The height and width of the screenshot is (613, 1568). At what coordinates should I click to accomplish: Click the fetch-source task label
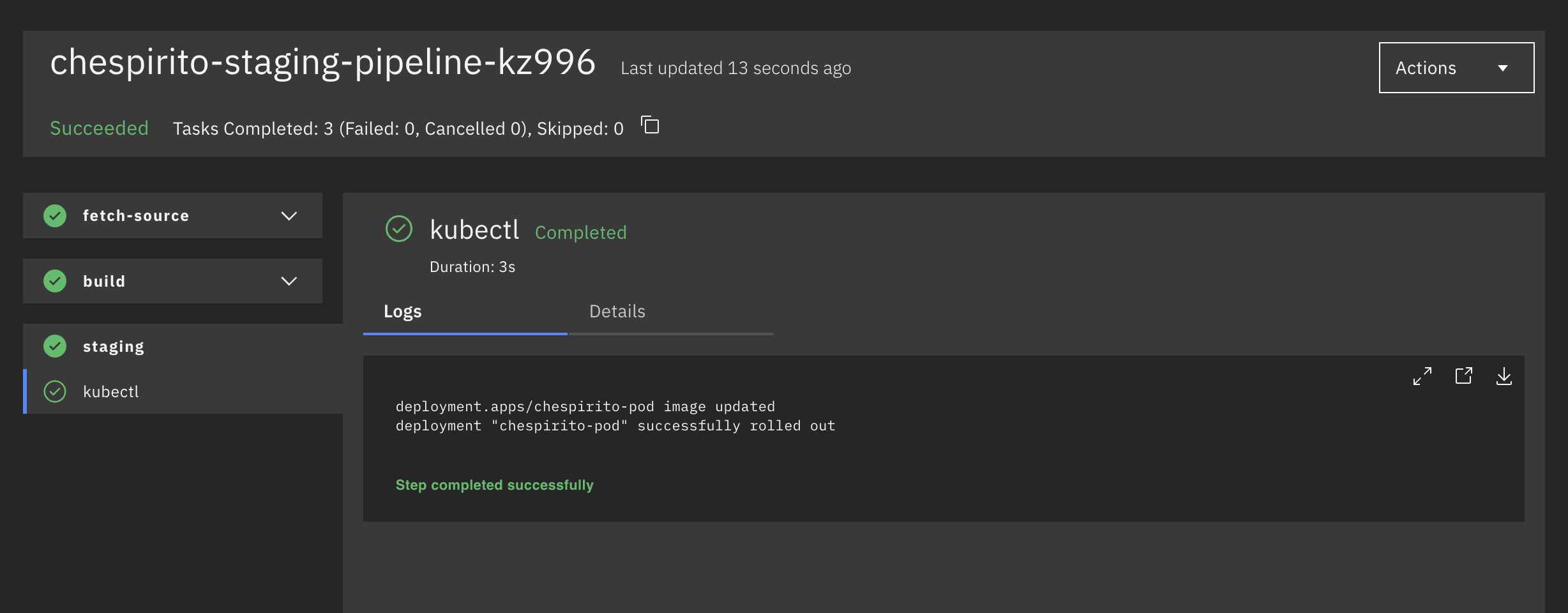pyautogui.click(x=136, y=216)
